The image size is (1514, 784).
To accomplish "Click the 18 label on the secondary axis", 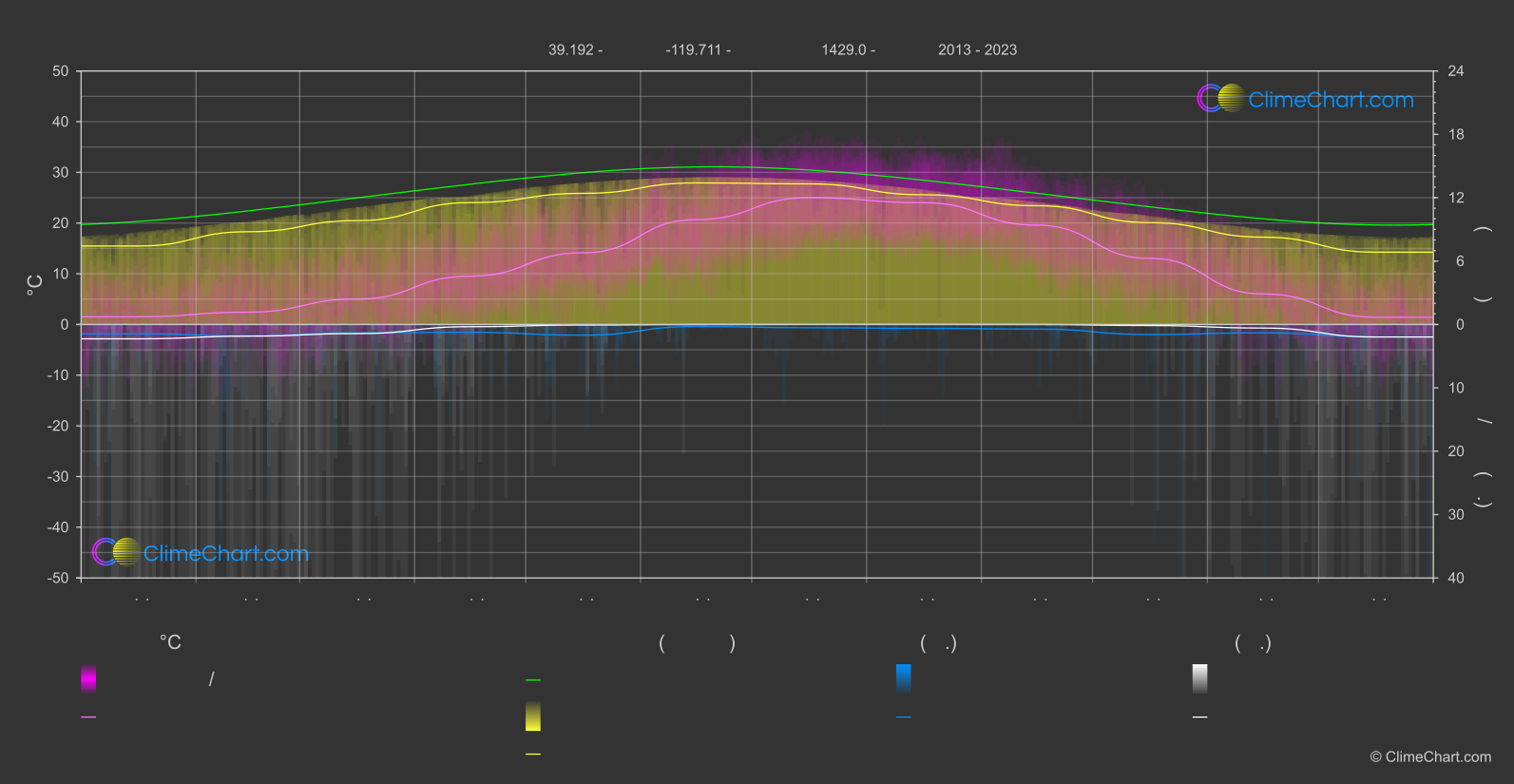I will [1456, 135].
